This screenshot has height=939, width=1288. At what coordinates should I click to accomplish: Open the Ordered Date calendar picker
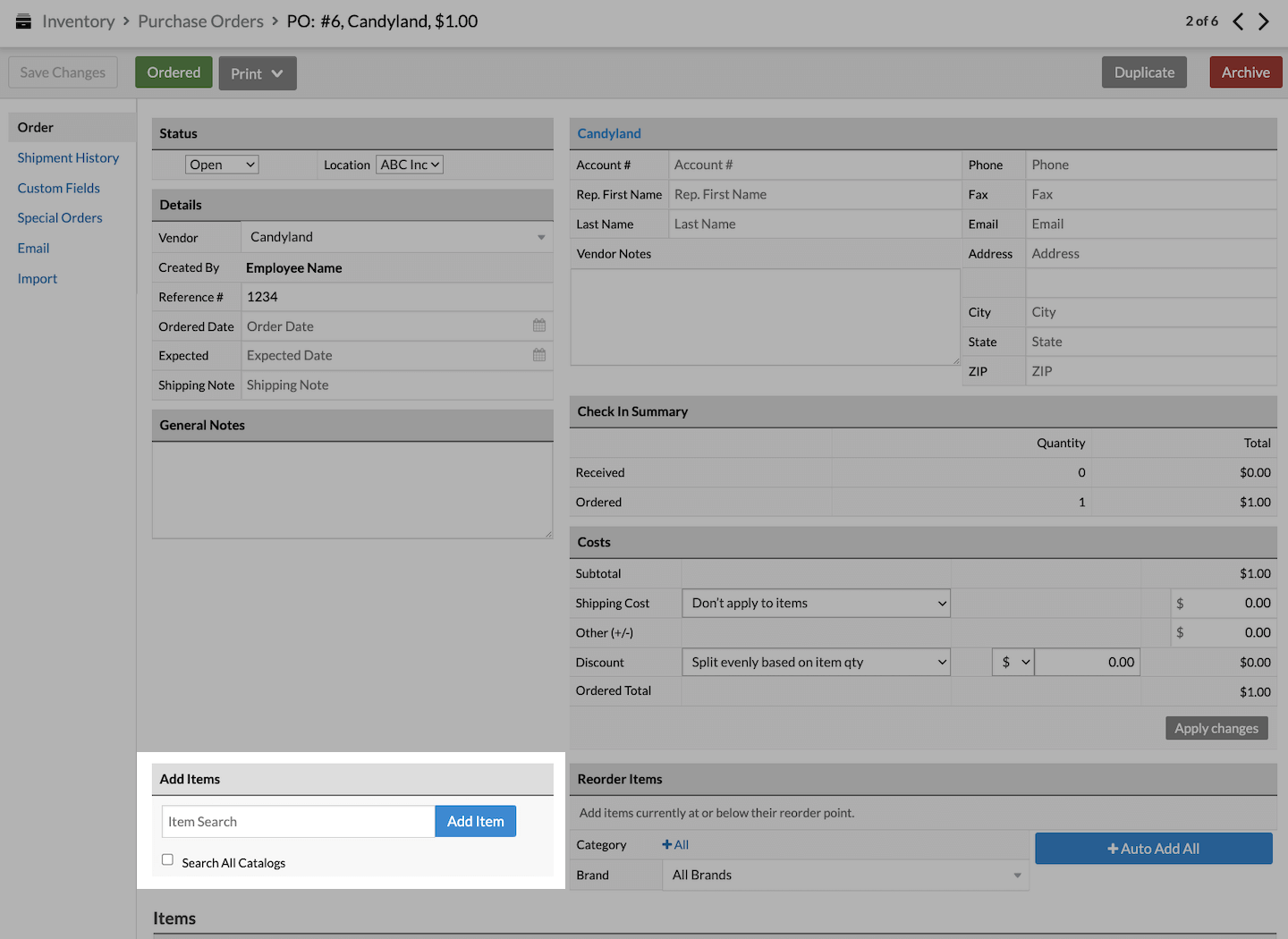[539, 326]
